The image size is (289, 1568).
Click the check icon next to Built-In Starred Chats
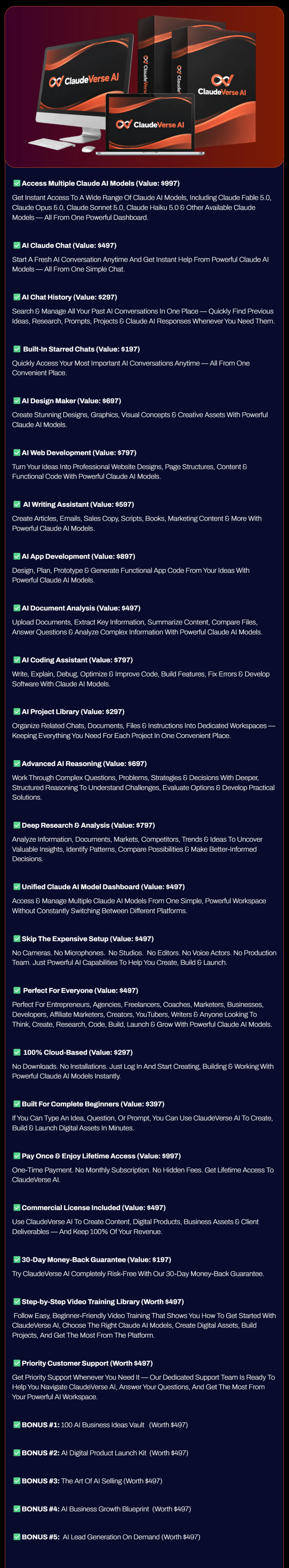click(17, 349)
